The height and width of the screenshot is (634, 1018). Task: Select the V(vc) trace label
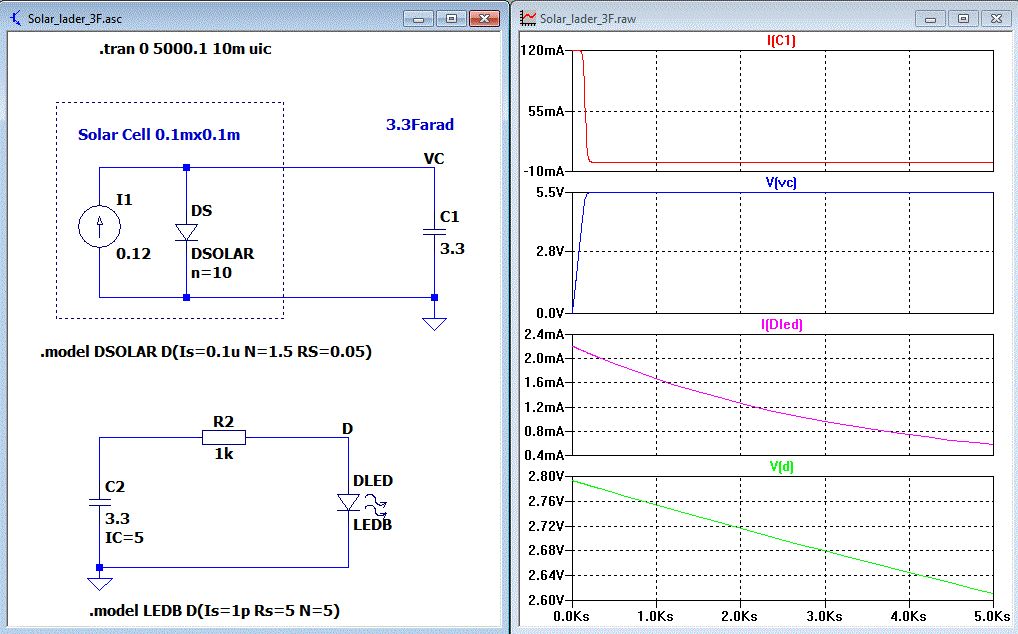(782, 182)
